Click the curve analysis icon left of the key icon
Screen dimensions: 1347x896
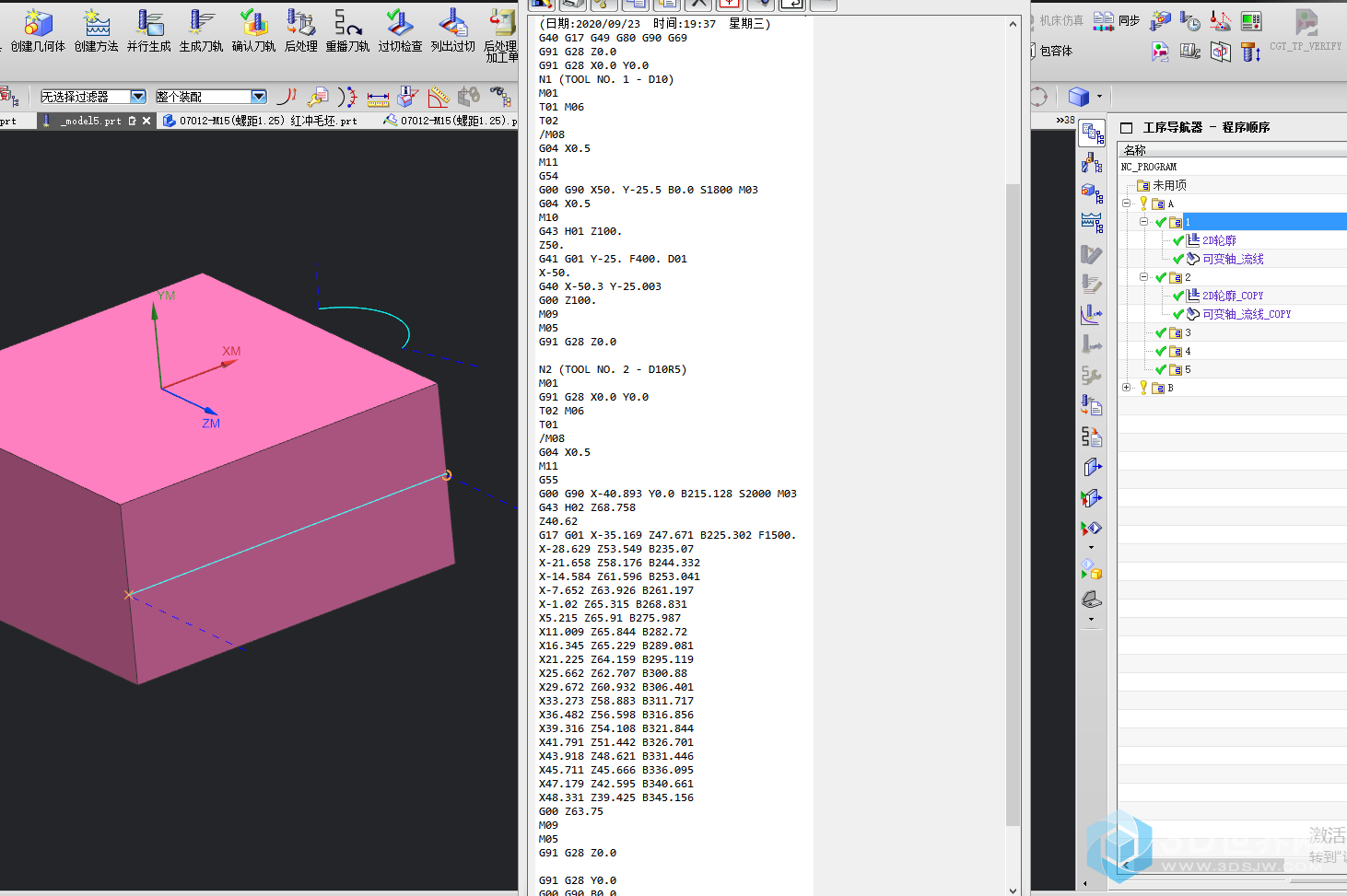(287, 97)
